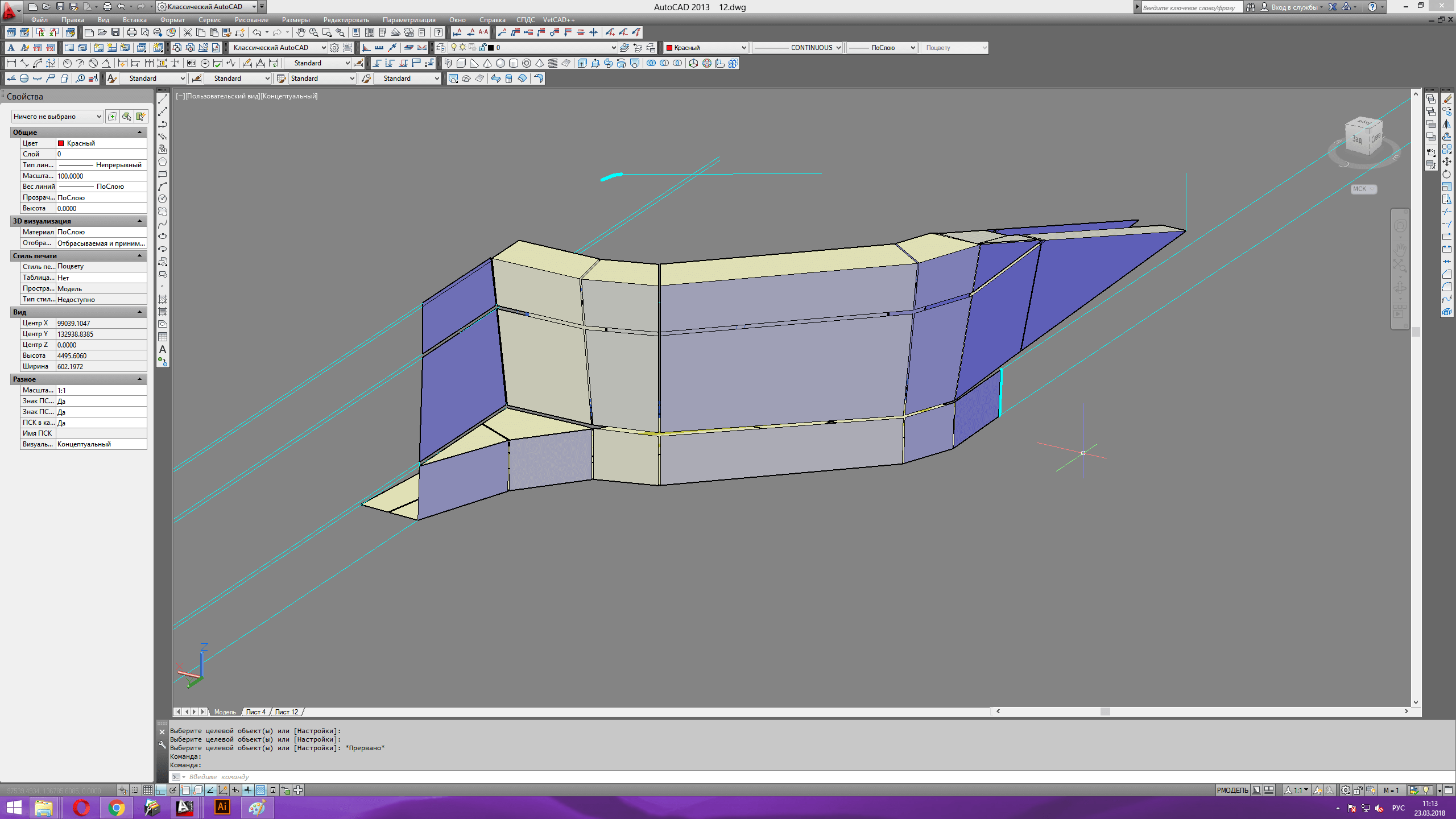Select the Sphere solid tool
This screenshot has width=1456, height=819.
pyautogui.click(x=500, y=63)
